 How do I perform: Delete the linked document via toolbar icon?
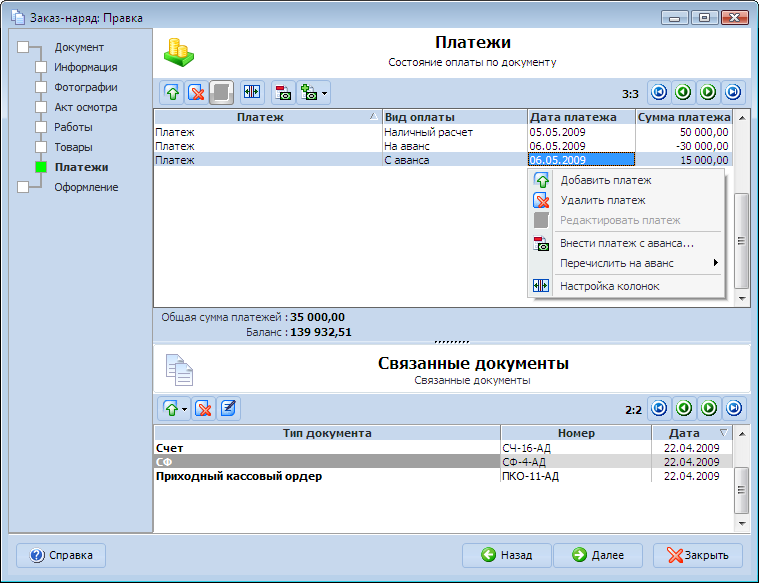(x=203, y=408)
